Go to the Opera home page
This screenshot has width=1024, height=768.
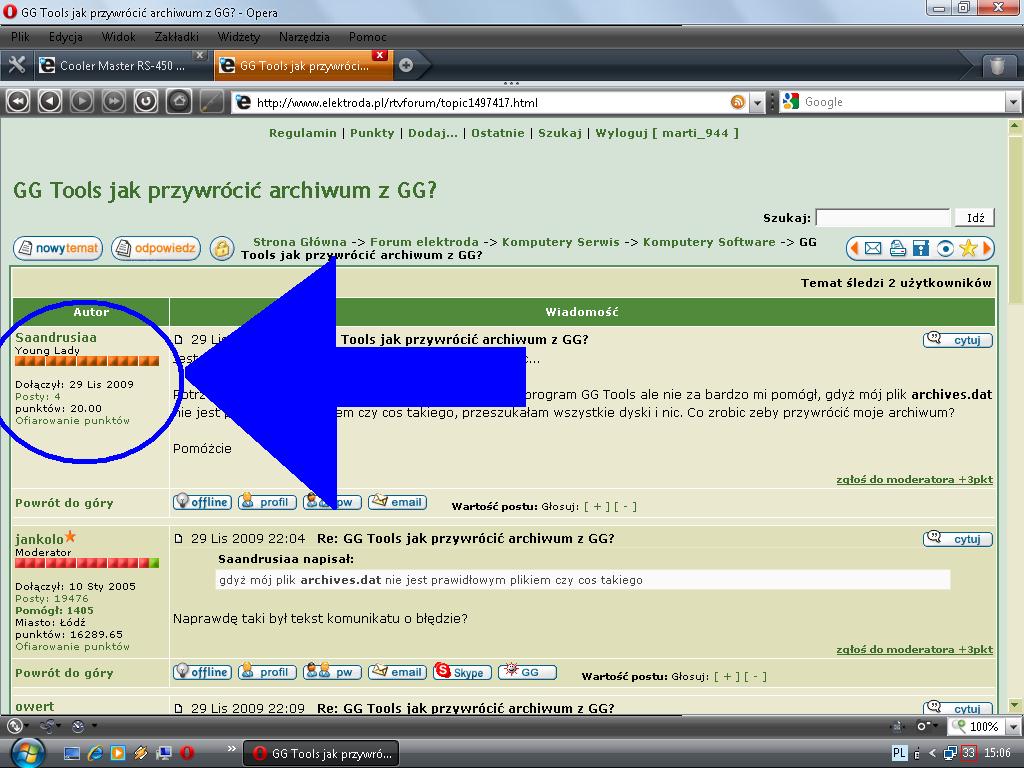click(x=179, y=101)
